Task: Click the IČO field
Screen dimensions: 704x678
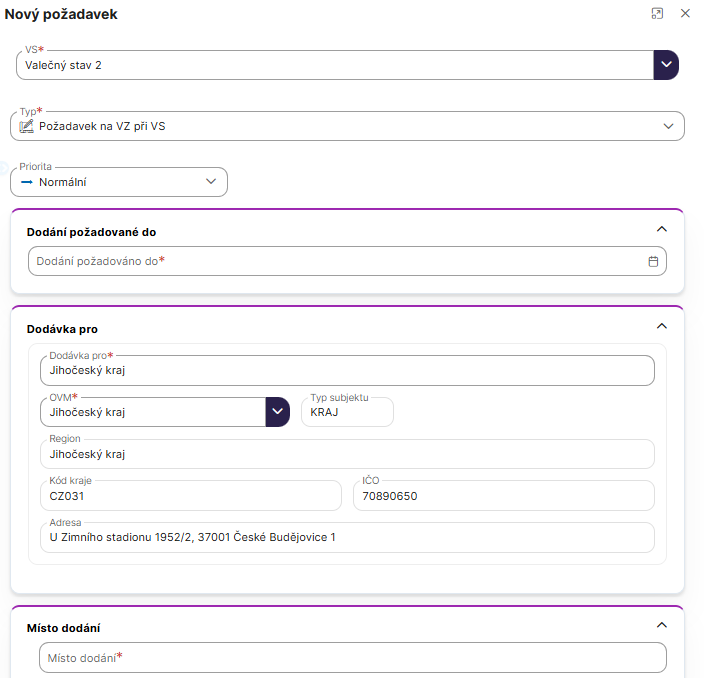Action: (503, 495)
